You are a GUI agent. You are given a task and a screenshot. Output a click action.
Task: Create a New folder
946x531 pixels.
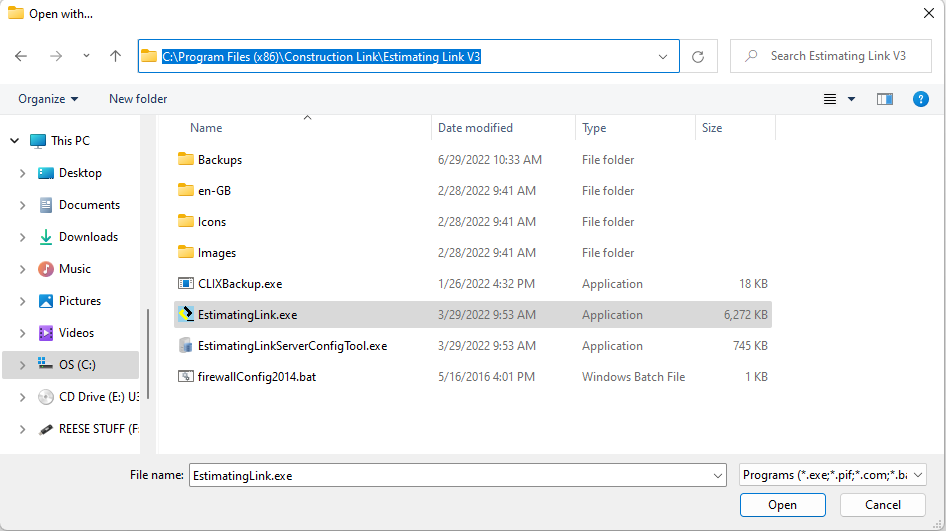coord(138,99)
